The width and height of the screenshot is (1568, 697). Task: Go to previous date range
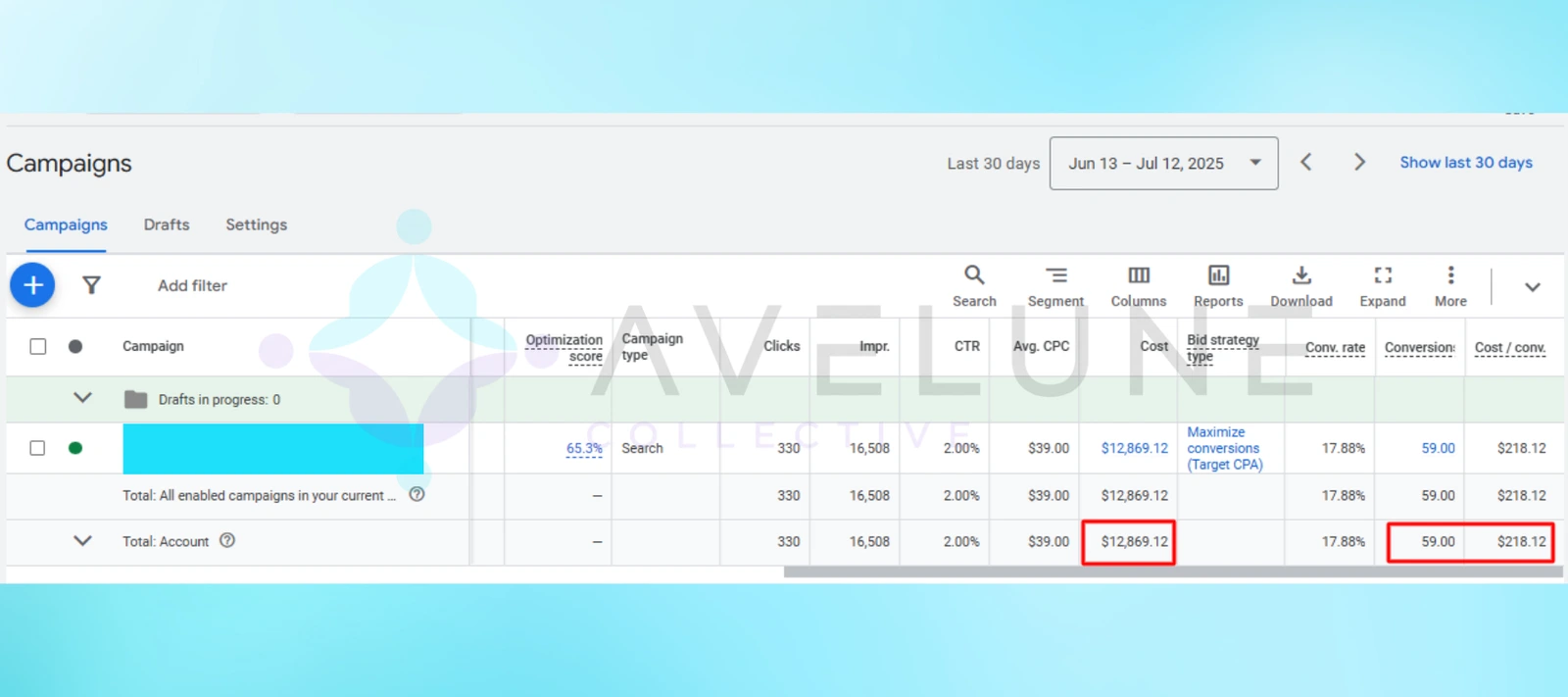click(1306, 163)
